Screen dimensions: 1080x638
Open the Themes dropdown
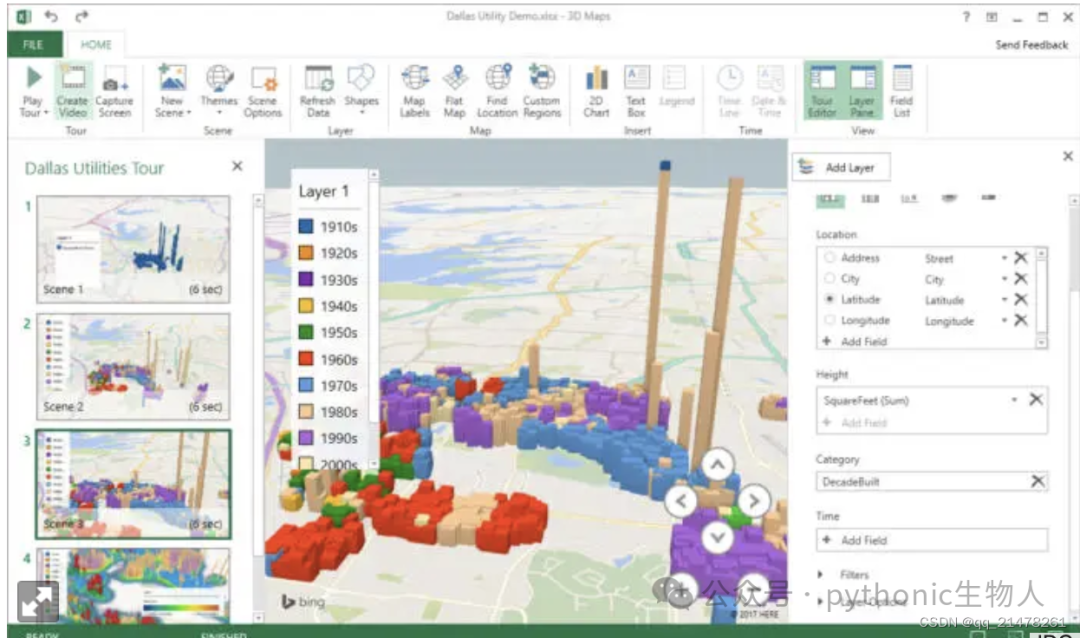coord(219,91)
